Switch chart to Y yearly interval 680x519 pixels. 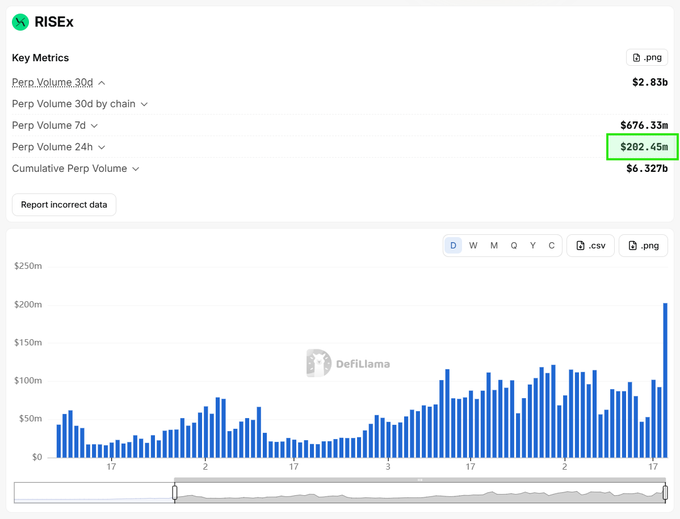pyautogui.click(x=533, y=246)
